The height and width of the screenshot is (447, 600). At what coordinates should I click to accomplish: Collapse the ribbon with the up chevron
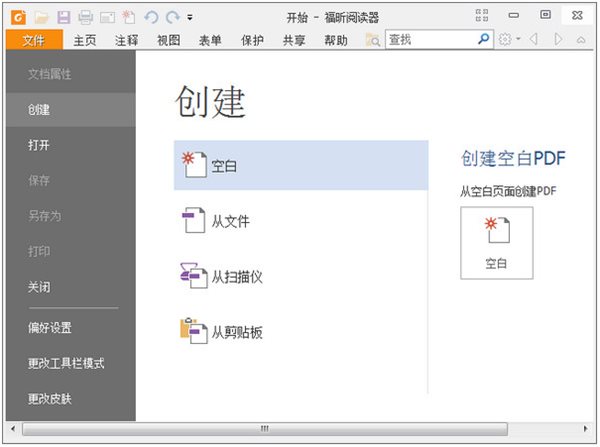581,40
